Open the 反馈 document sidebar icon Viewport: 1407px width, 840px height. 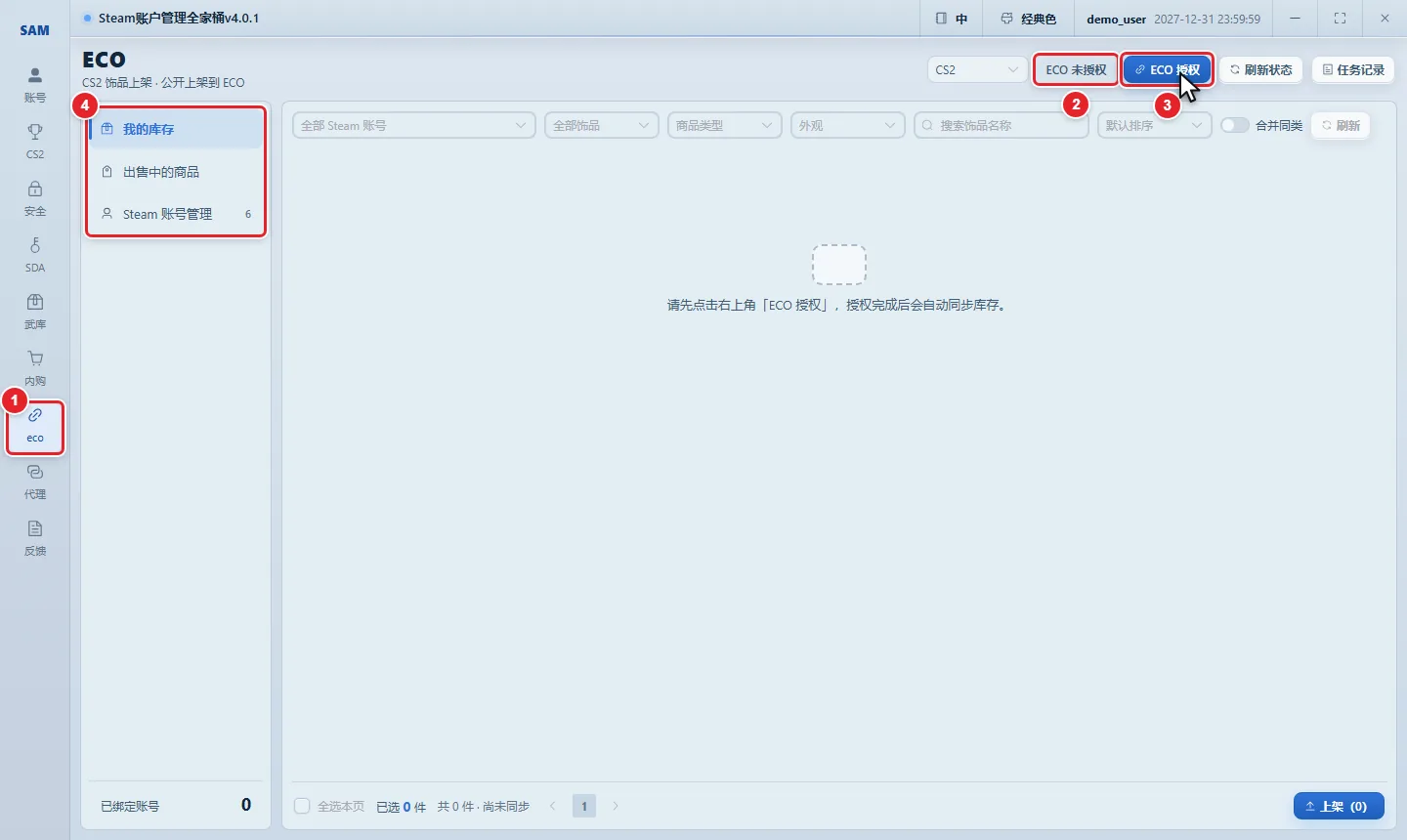[35, 538]
